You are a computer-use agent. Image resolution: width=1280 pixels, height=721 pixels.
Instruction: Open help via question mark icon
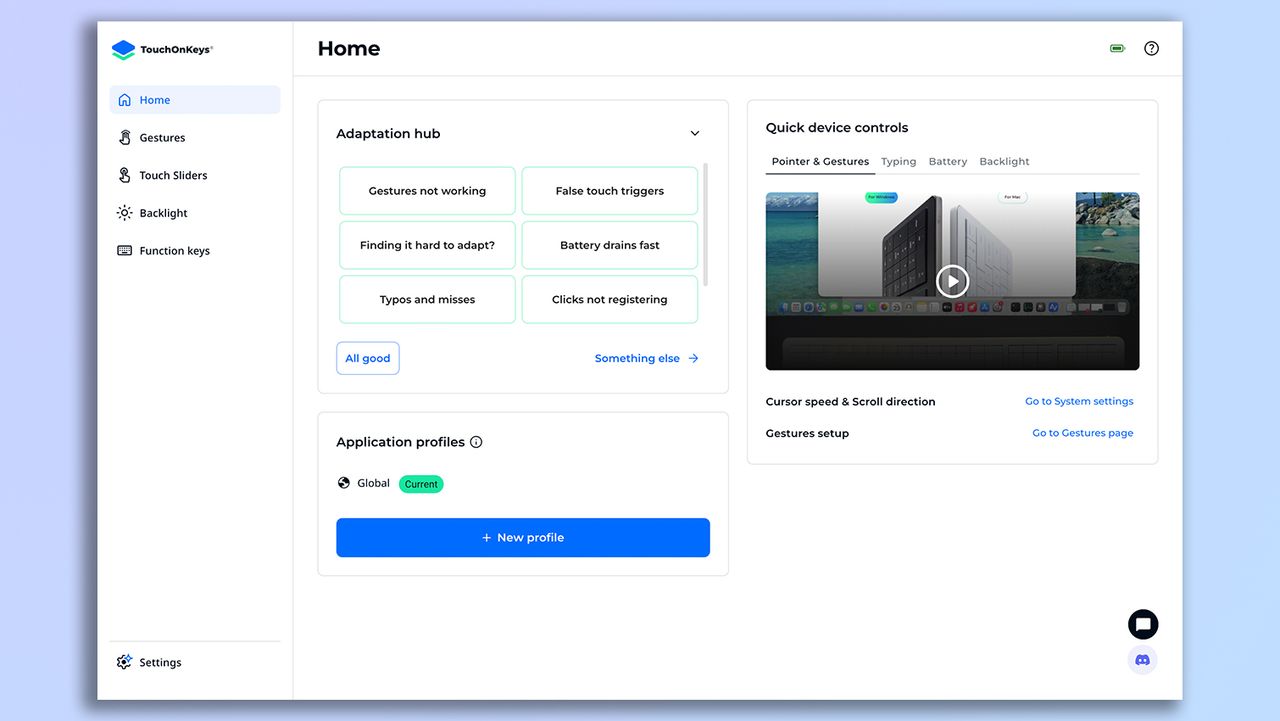click(x=1151, y=48)
